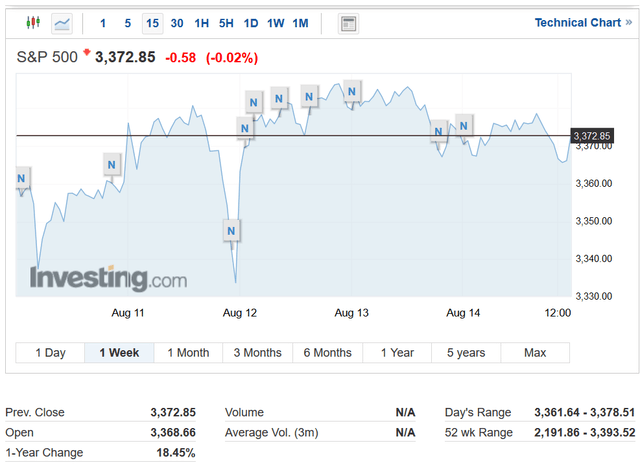640x465 pixels.
Task: Click the -0.58 price change value
Action: pyautogui.click(x=180, y=58)
